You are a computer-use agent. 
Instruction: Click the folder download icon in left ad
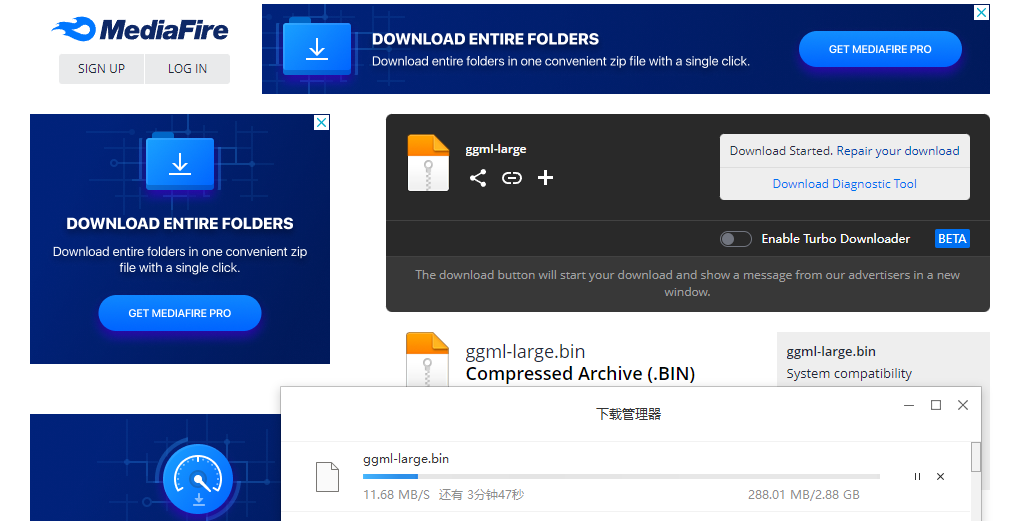[180, 163]
